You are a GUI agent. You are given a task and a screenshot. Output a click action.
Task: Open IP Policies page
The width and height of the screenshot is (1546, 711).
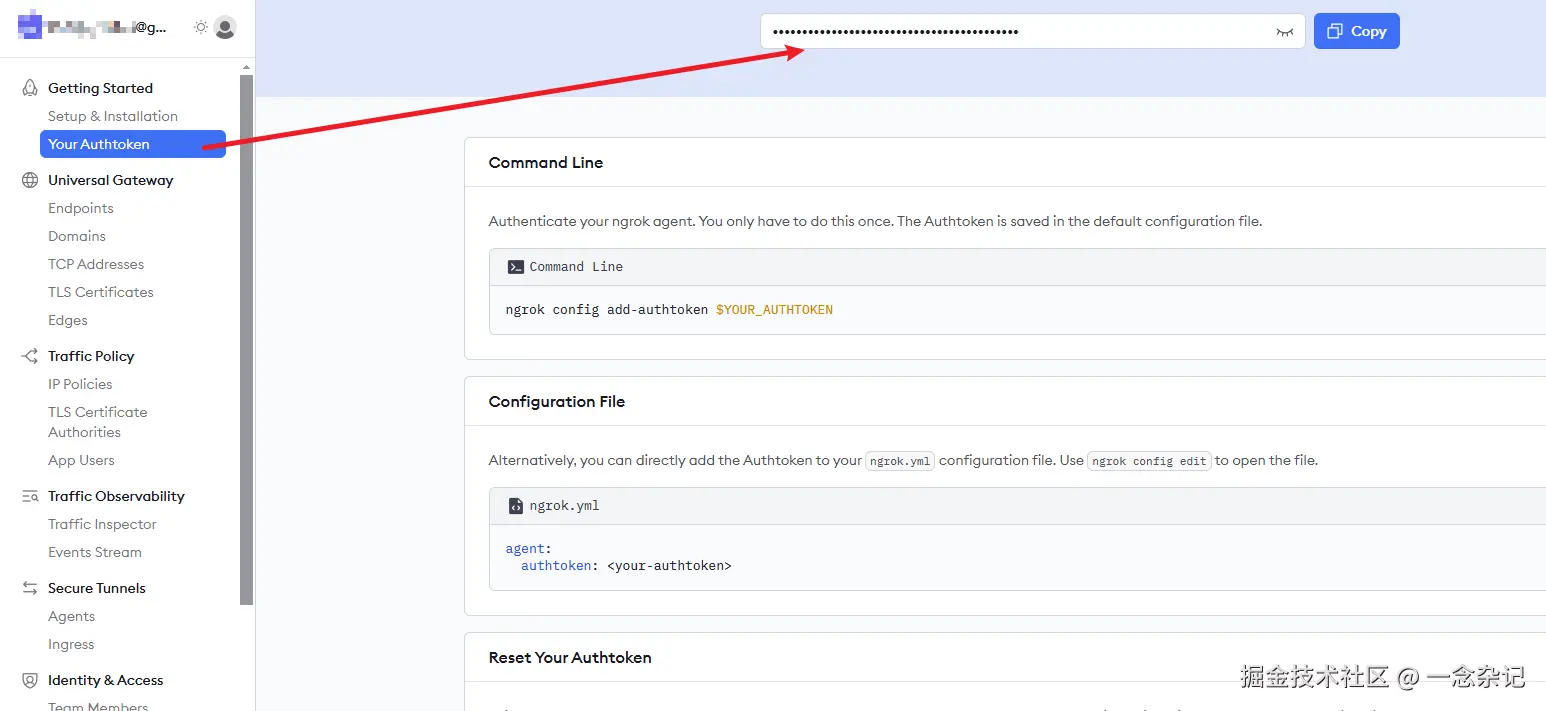(x=80, y=384)
